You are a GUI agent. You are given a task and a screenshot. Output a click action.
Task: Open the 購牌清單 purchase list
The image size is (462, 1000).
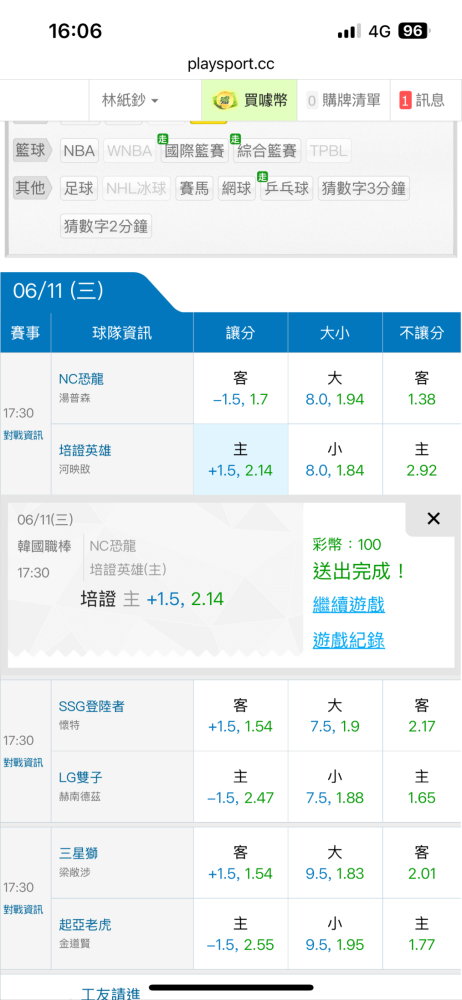coord(343,100)
